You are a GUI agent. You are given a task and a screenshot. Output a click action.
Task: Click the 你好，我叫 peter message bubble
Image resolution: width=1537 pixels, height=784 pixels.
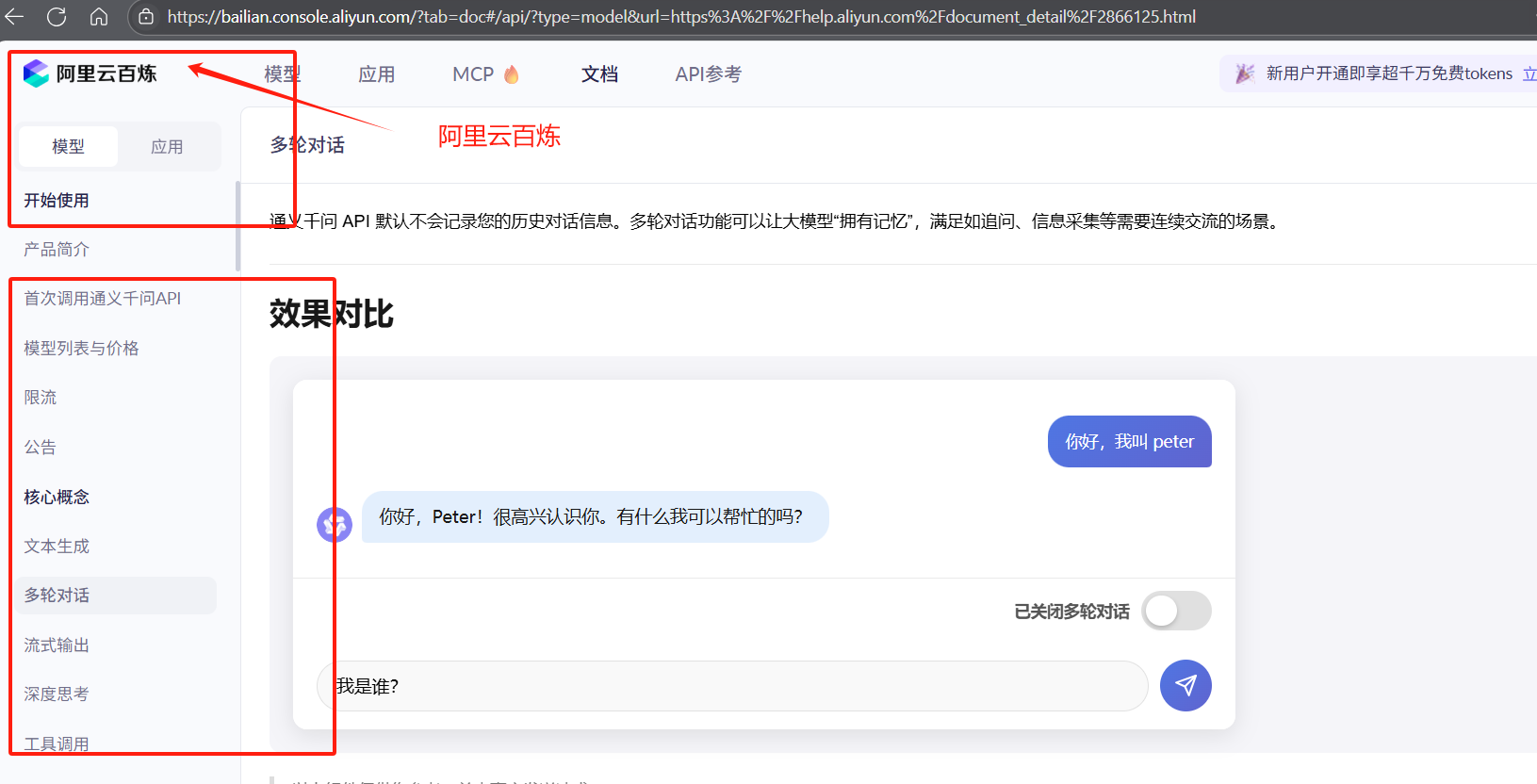(1130, 441)
